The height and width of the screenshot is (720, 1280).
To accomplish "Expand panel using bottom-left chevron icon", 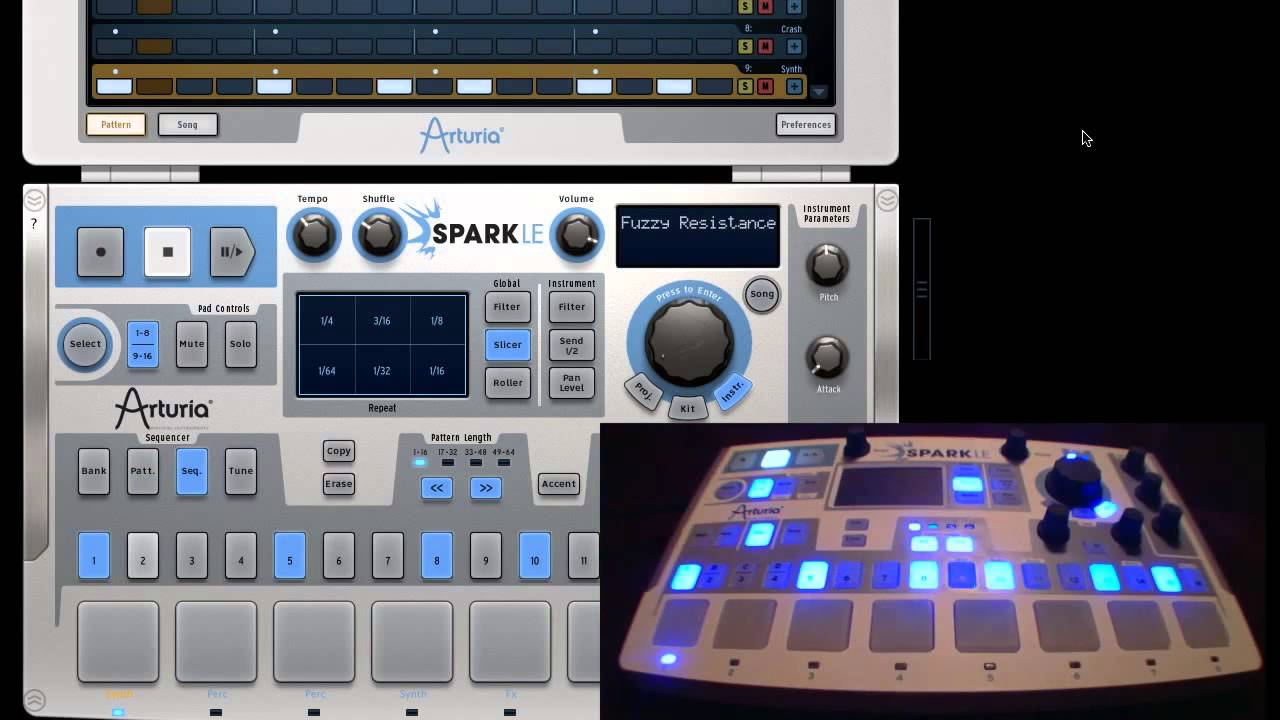I will point(34,700).
